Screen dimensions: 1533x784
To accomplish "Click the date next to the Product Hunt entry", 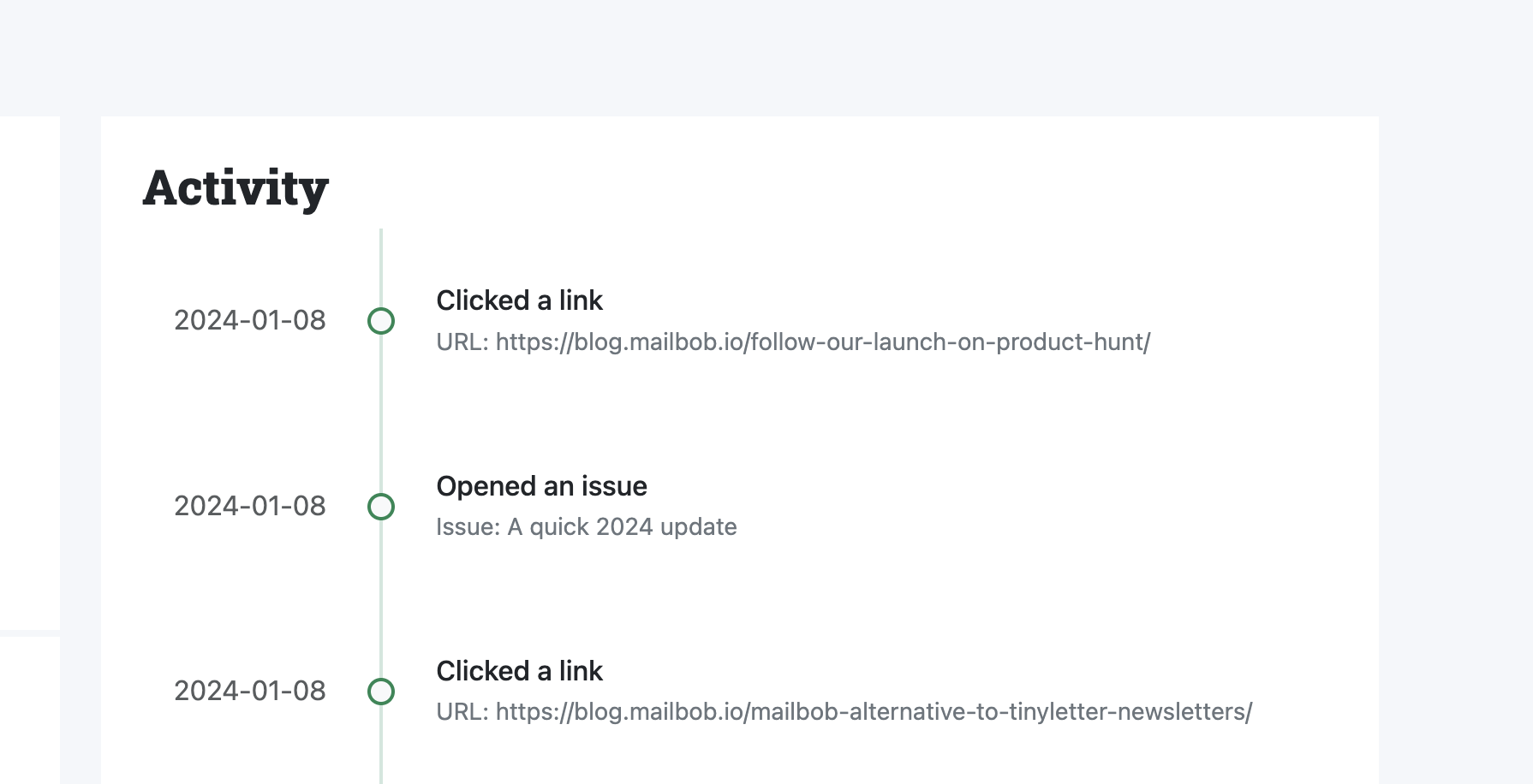I will [249, 321].
